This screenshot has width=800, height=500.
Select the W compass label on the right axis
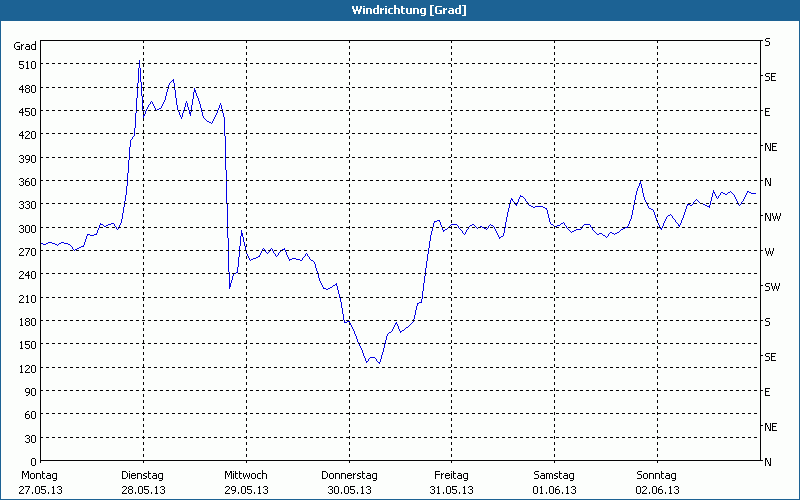pos(769,252)
